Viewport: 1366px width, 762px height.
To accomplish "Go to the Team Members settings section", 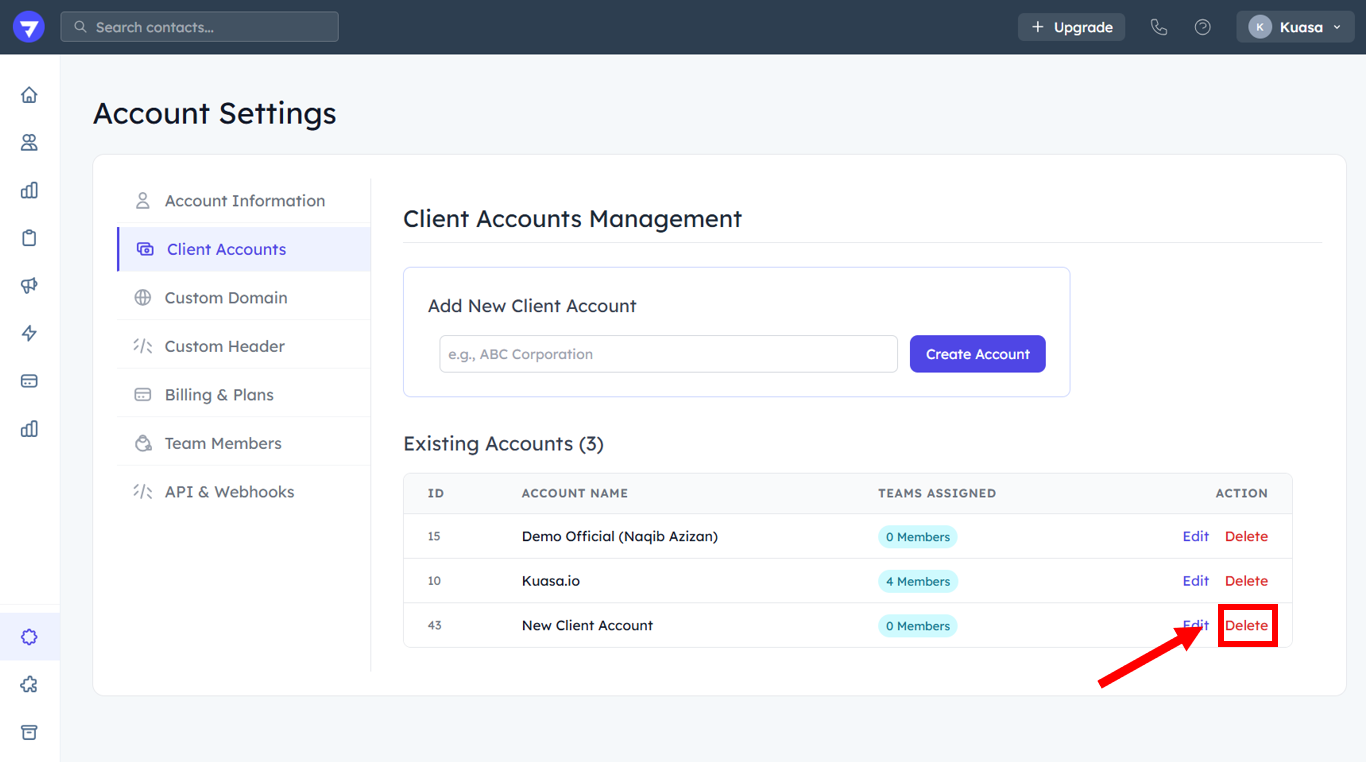I will (223, 443).
